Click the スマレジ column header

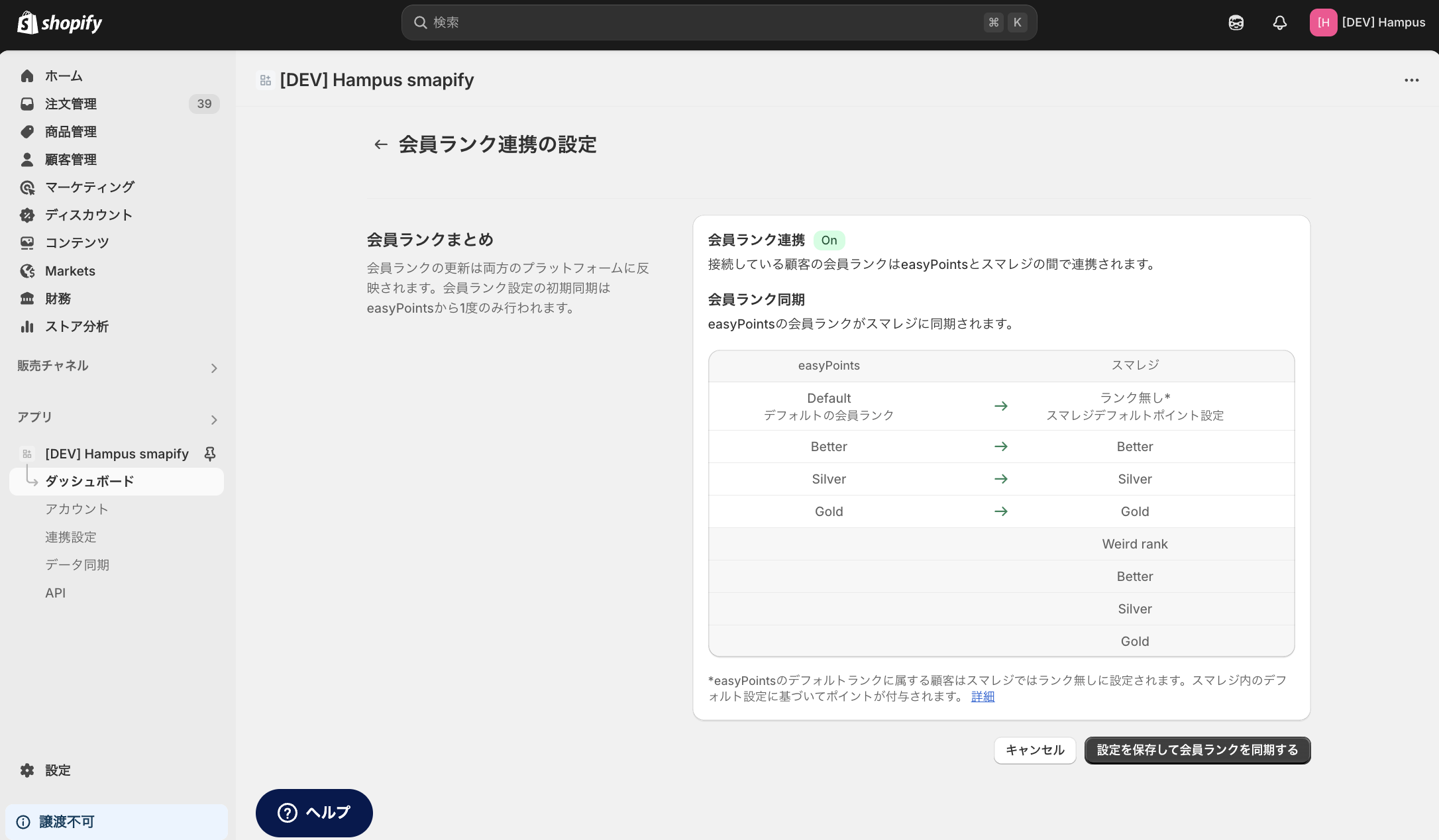pyautogui.click(x=1135, y=366)
